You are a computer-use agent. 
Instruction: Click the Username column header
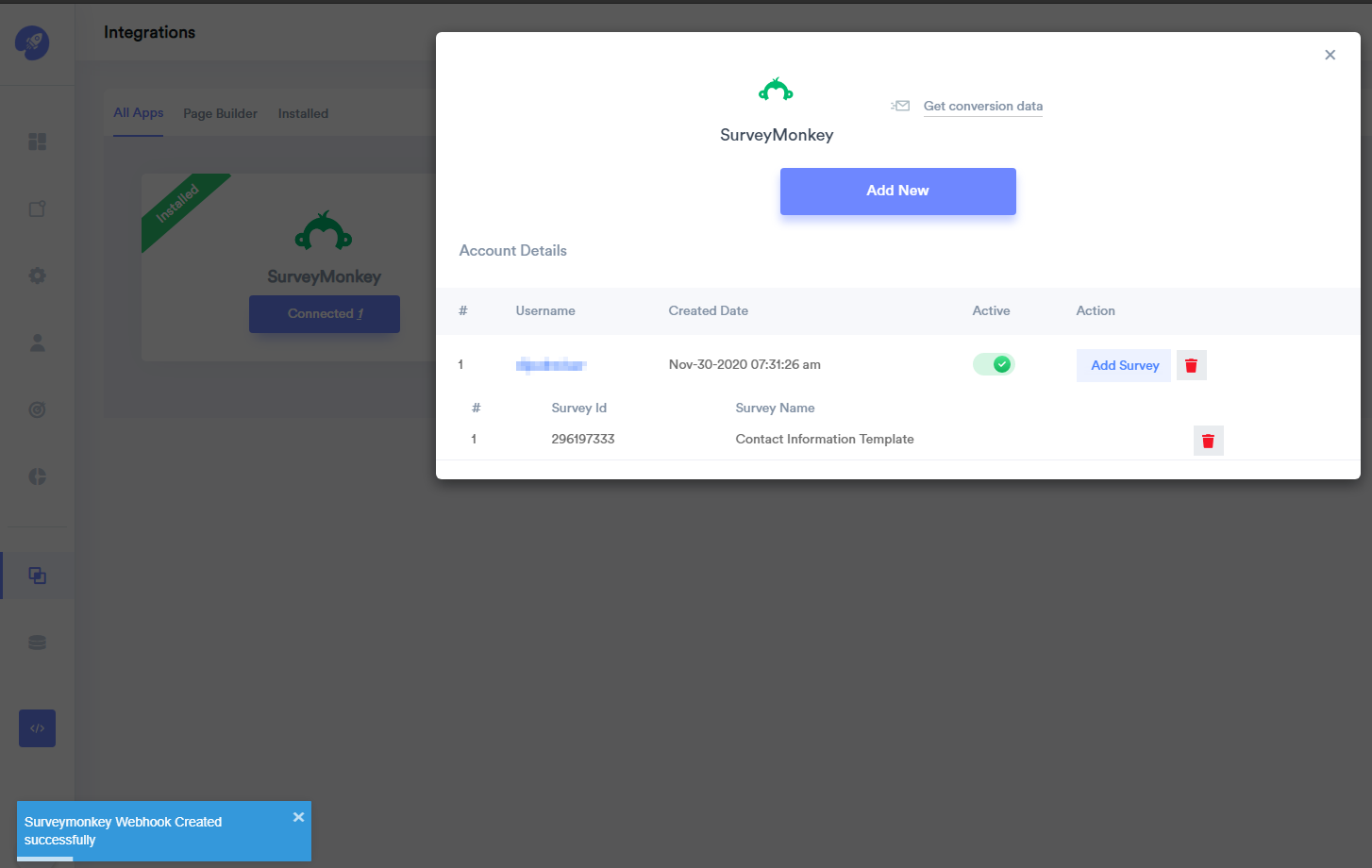coord(545,310)
